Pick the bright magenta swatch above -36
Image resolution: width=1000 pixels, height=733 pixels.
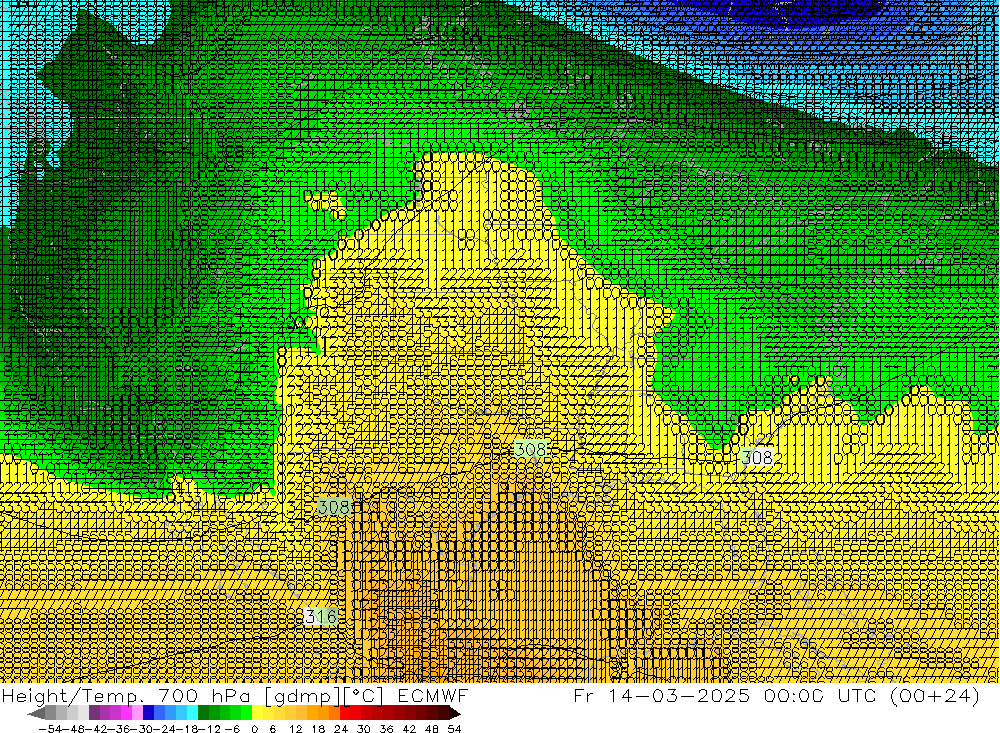(126, 713)
